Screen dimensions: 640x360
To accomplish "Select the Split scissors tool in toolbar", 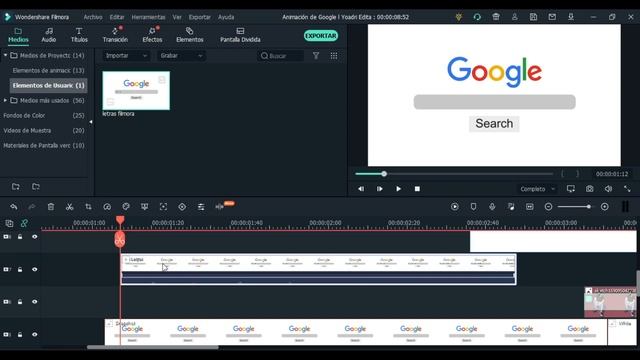I will click(69, 207).
